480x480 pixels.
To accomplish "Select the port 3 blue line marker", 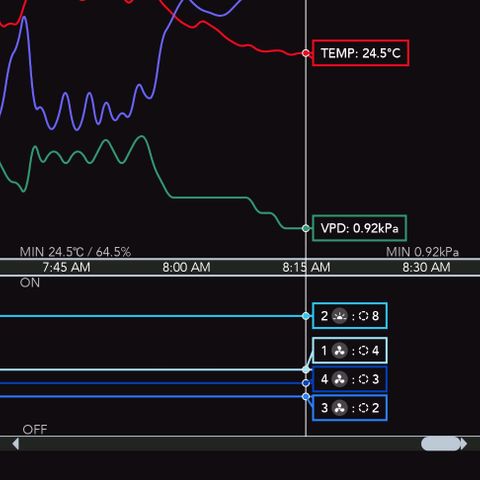I will pyautogui.click(x=306, y=397).
